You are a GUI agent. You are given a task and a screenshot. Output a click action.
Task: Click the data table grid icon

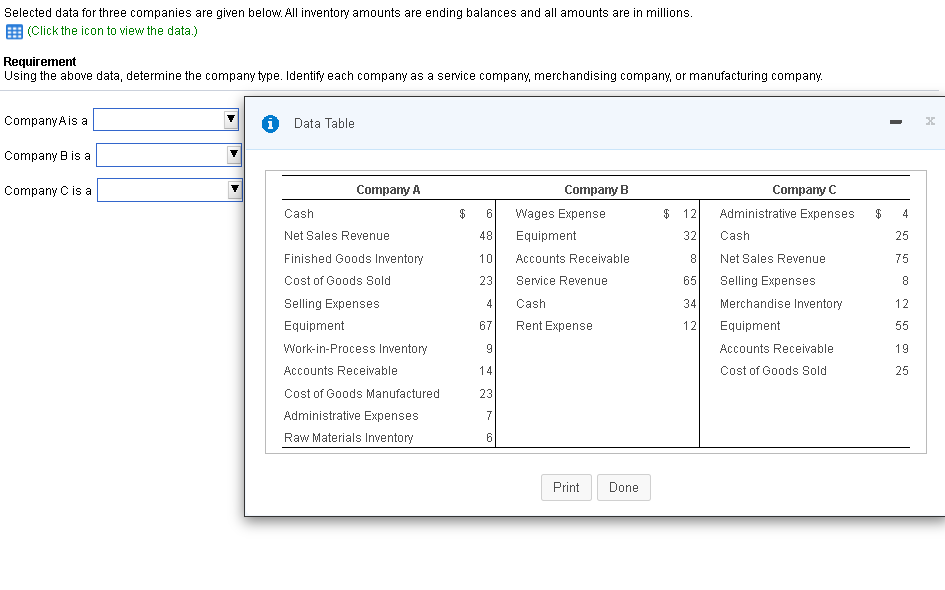pyautogui.click(x=14, y=31)
